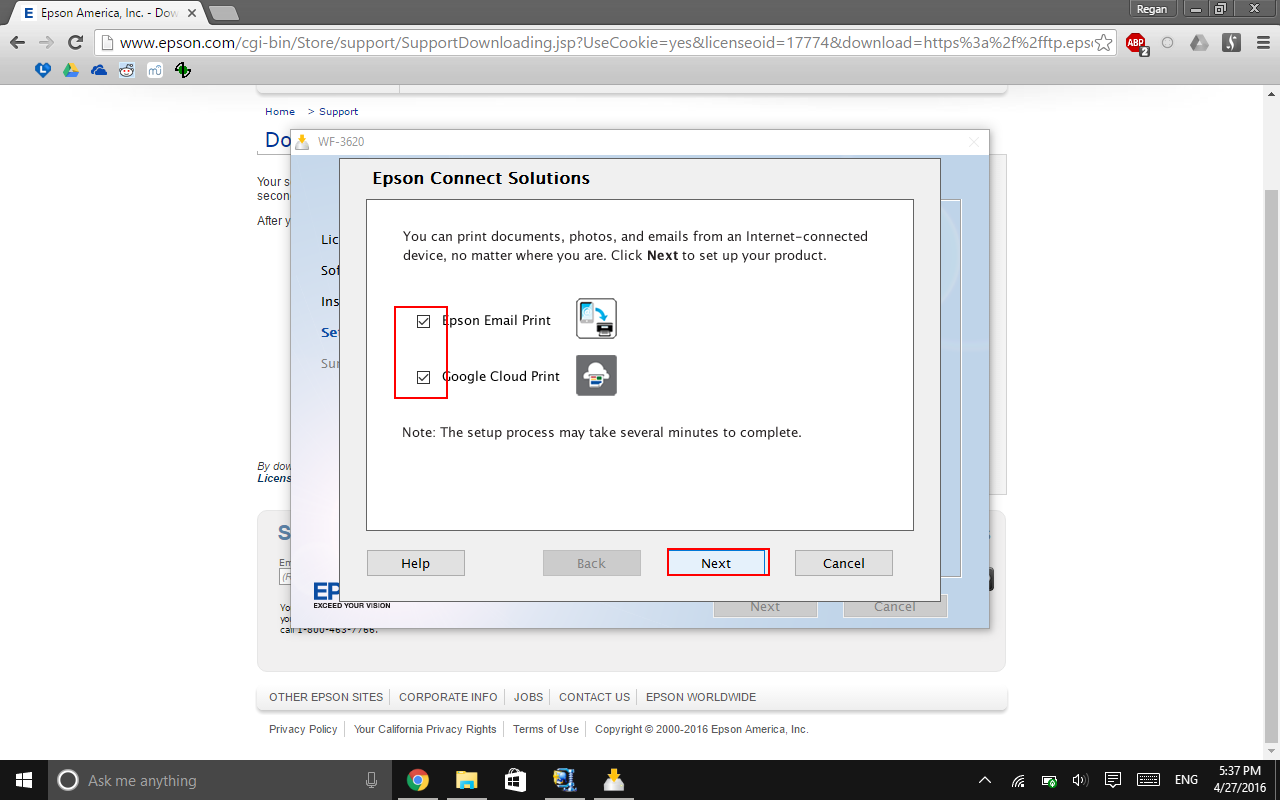Open the Chrome hamburger menu
This screenshot has width=1280, height=800.
(1262, 43)
